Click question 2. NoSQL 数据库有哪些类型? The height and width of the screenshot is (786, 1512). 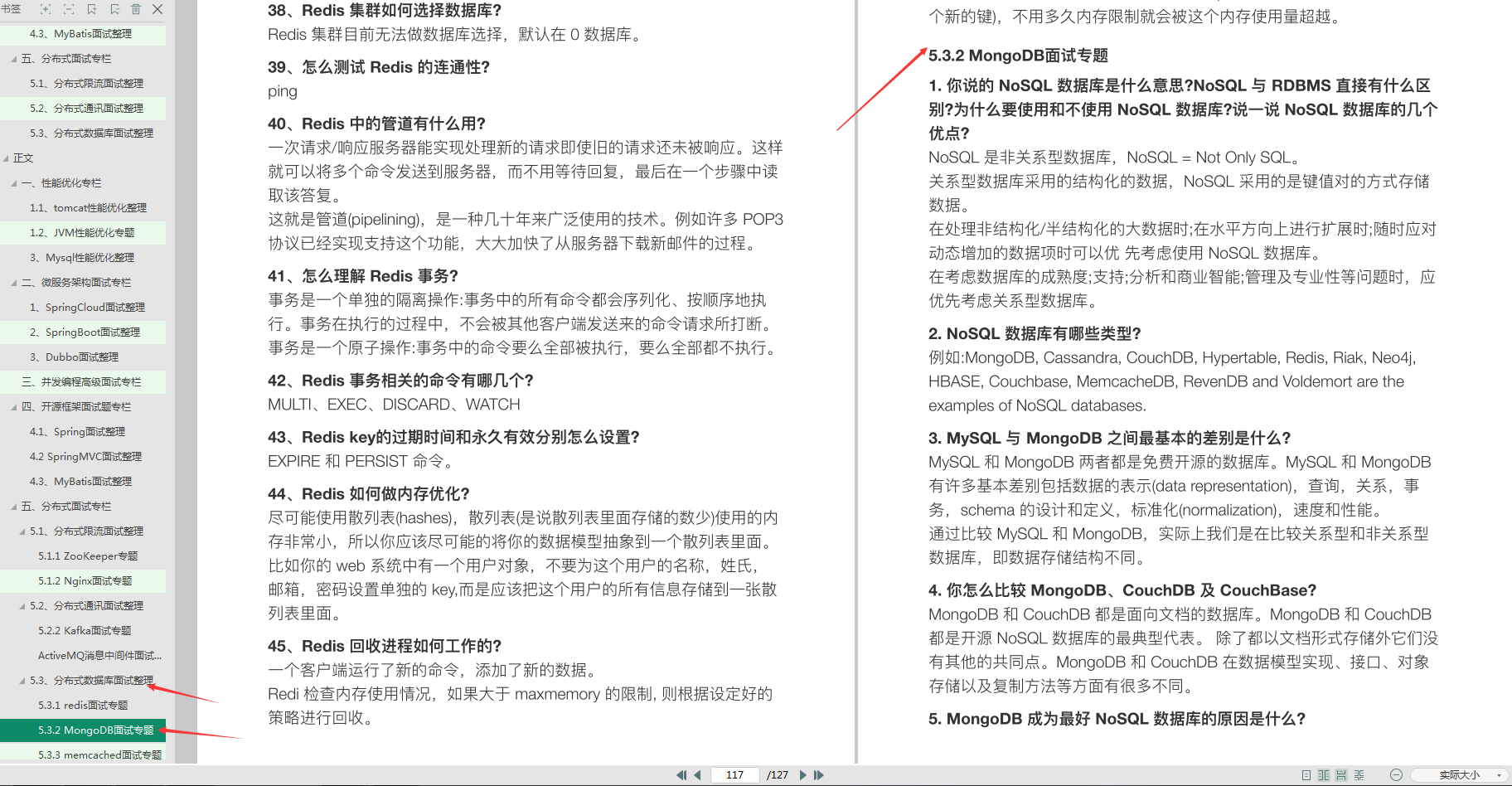tap(1035, 333)
